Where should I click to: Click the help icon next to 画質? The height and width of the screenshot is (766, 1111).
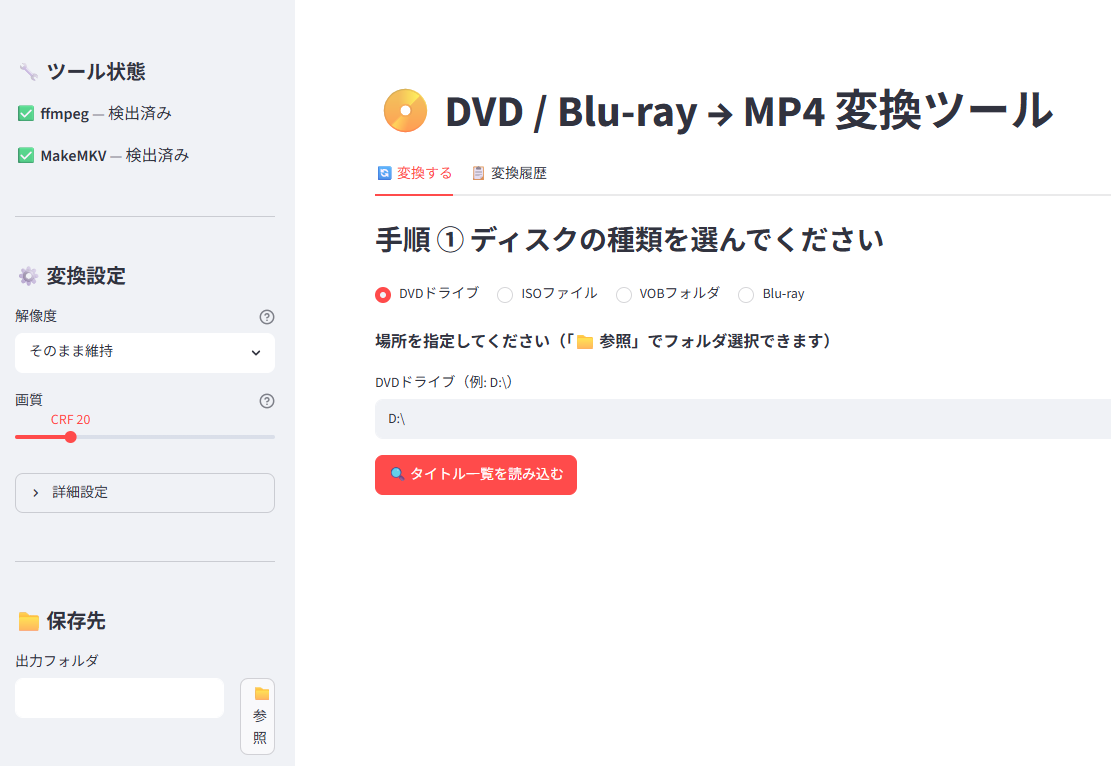(x=266, y=401)
